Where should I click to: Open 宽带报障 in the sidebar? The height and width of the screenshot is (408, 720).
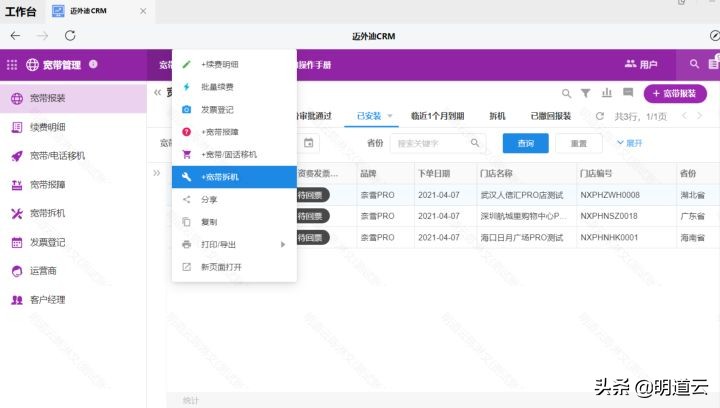[73, 185]
